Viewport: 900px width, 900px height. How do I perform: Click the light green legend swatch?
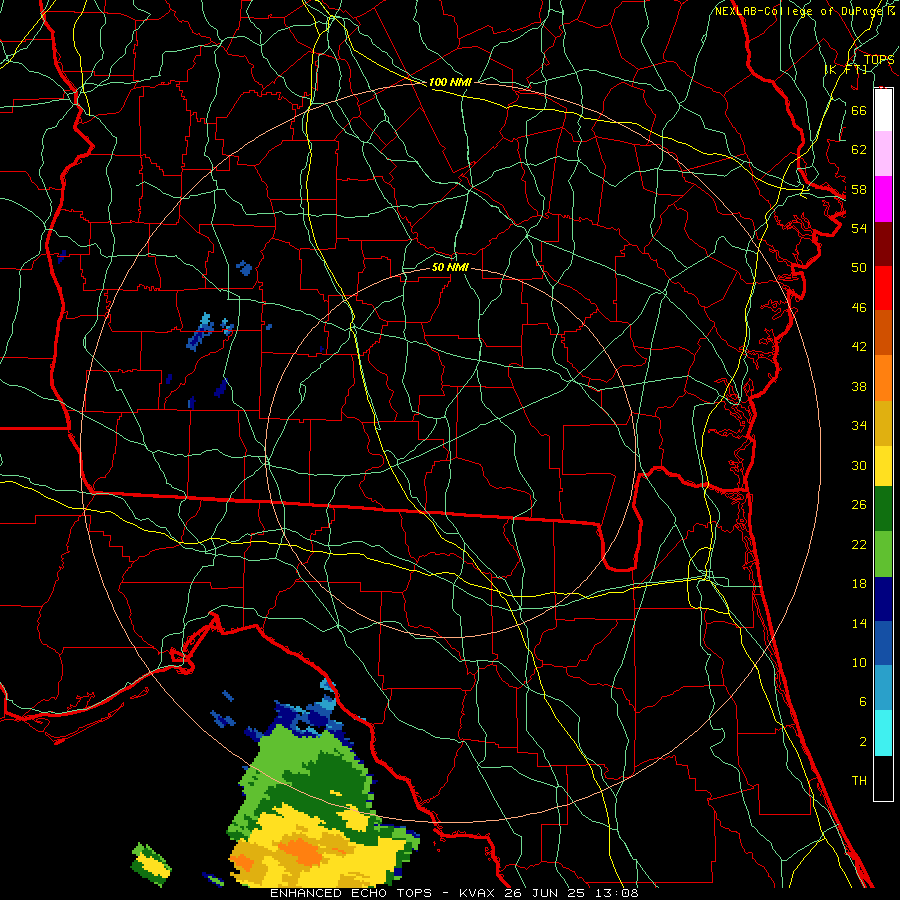tap(883, 554)
